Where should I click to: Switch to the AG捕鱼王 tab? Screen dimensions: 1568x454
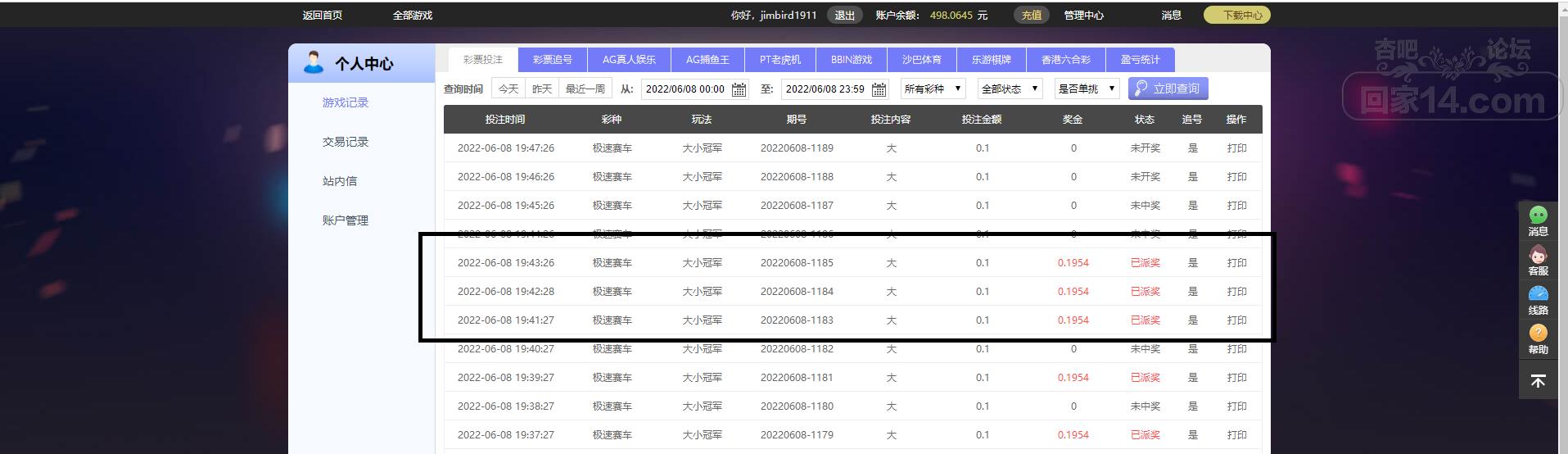point(707,60)
